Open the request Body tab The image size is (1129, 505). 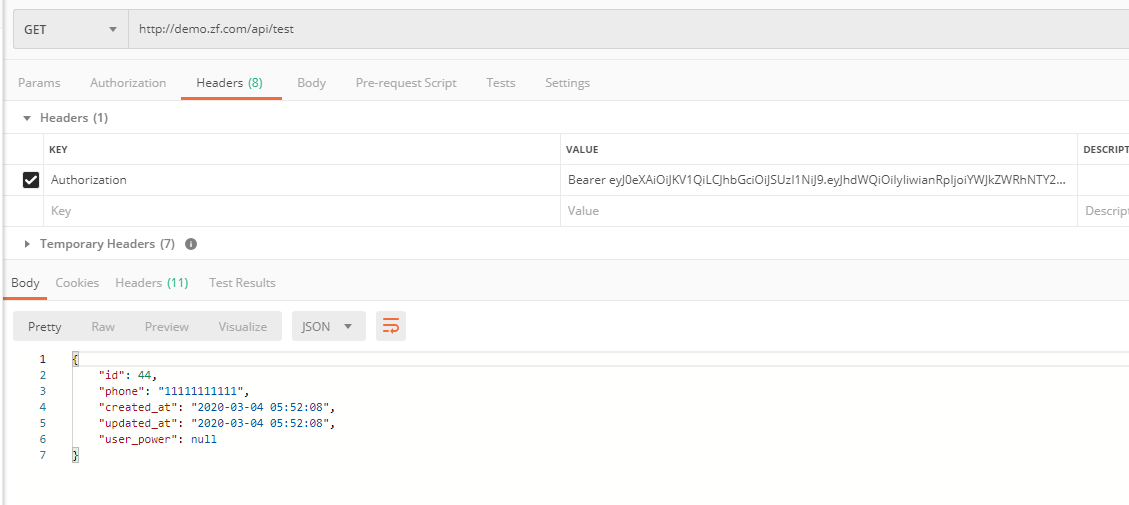[x=312, y=83]
